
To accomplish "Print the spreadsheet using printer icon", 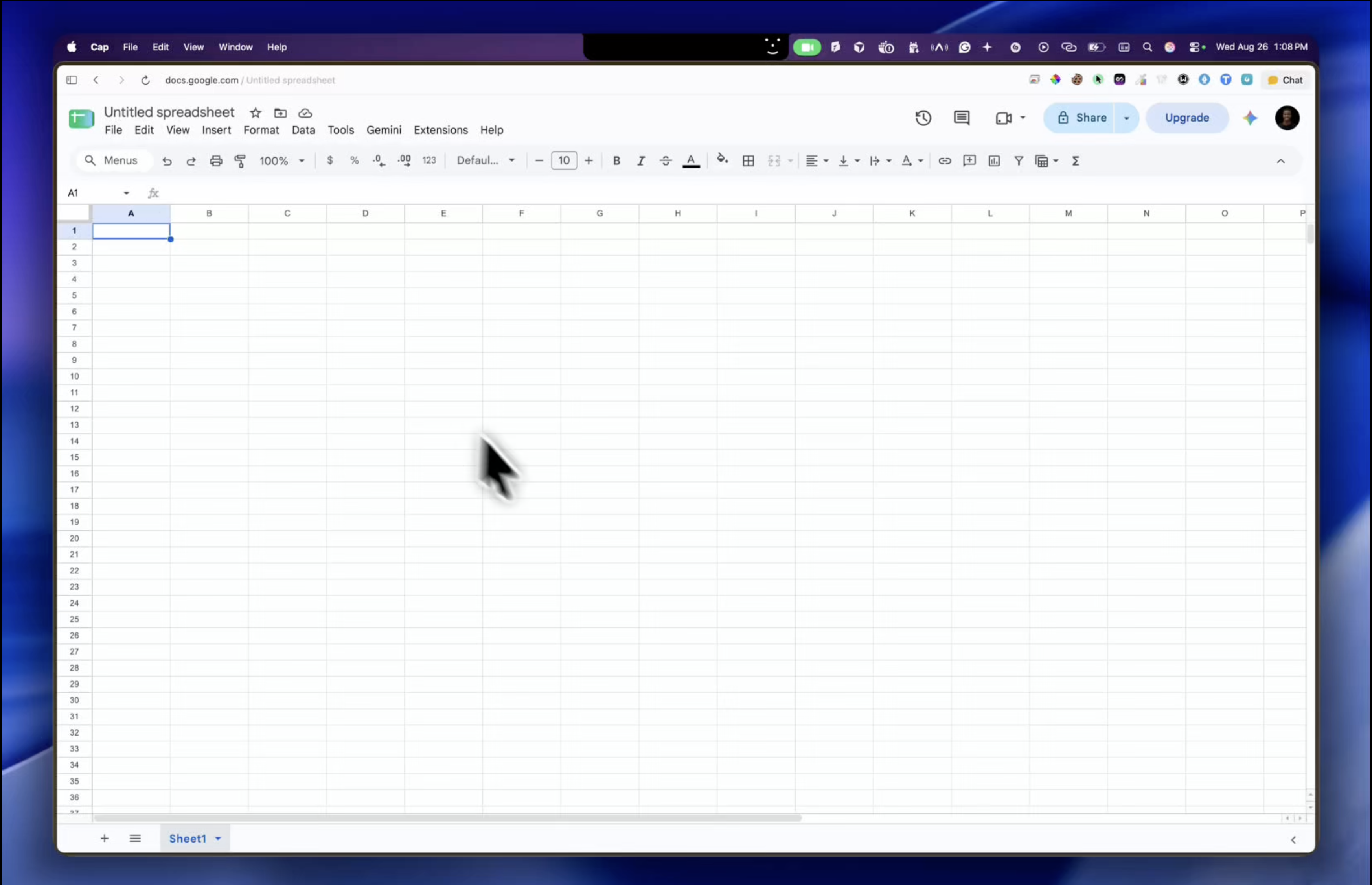I will click(x=216, y=161).
